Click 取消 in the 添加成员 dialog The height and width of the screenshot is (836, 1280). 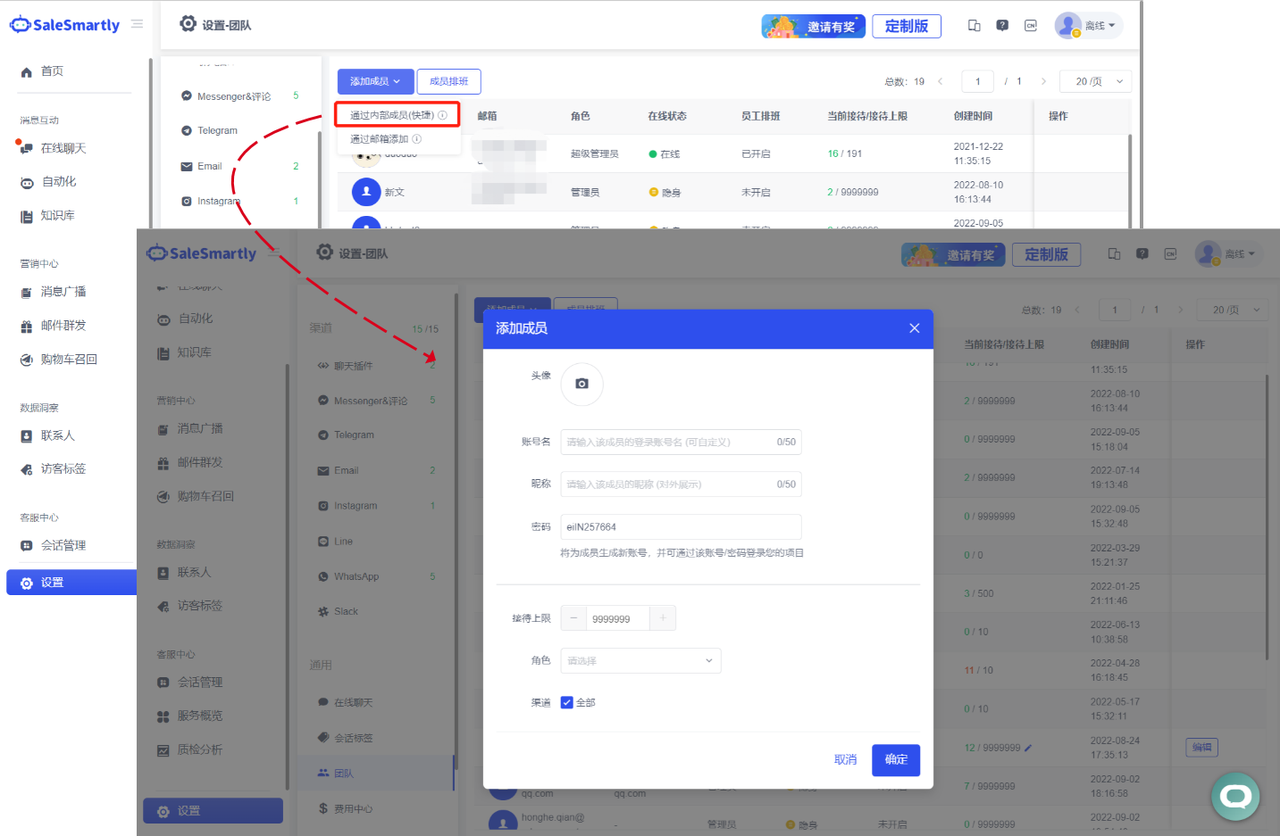[845, 760]
